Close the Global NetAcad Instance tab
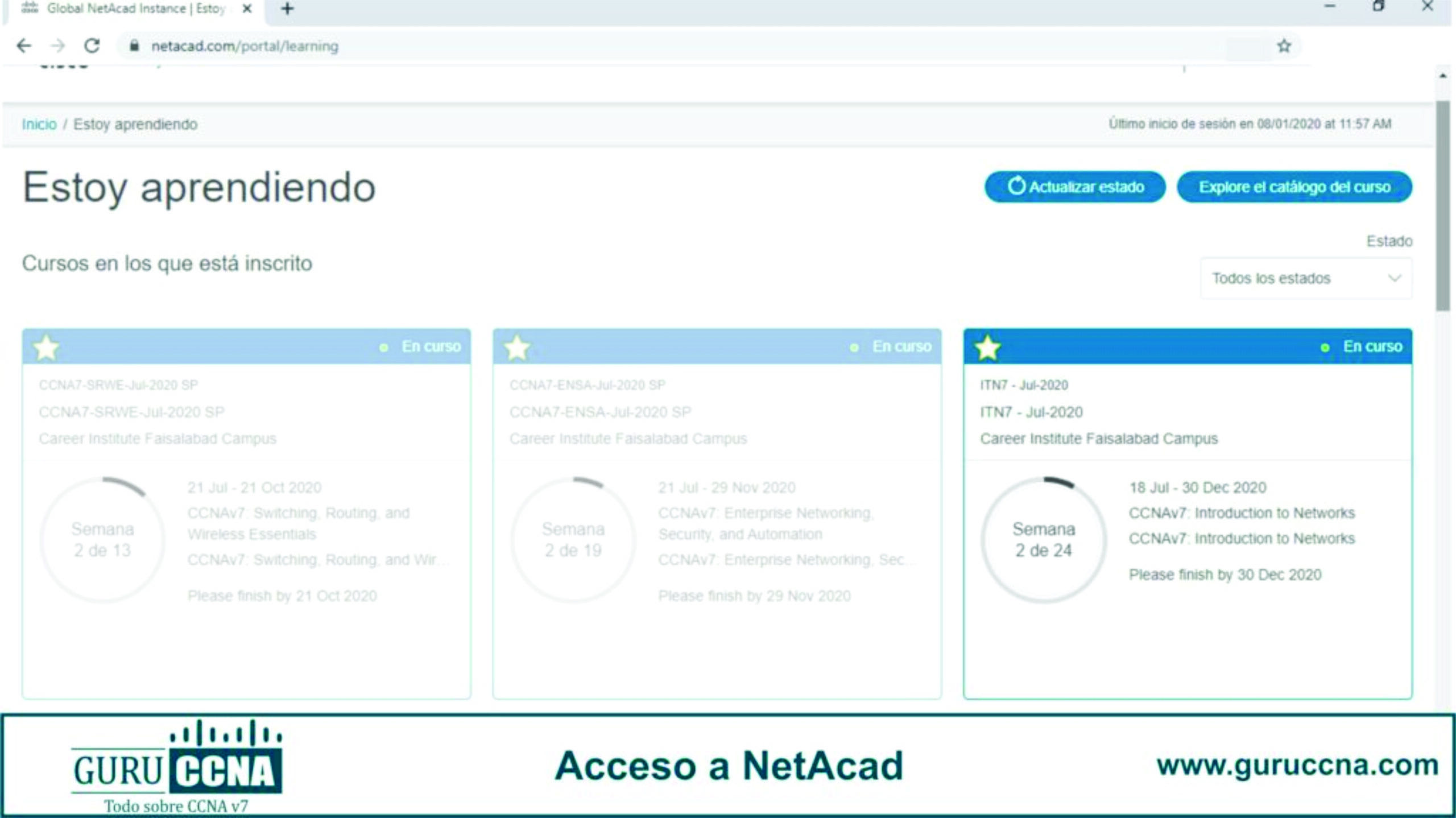This screenshot has width=1456, height=818. (x=247, y=9)
